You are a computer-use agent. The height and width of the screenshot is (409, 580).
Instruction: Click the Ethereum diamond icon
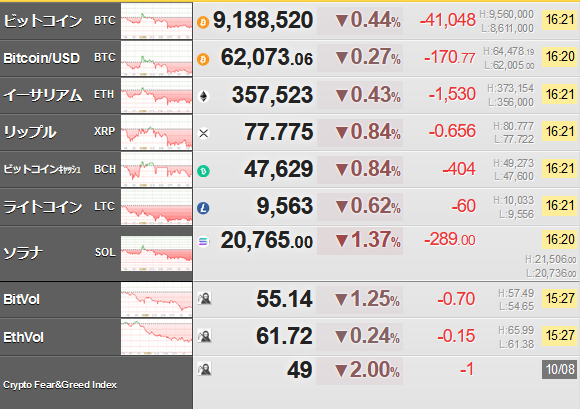[x=203, y=96]
